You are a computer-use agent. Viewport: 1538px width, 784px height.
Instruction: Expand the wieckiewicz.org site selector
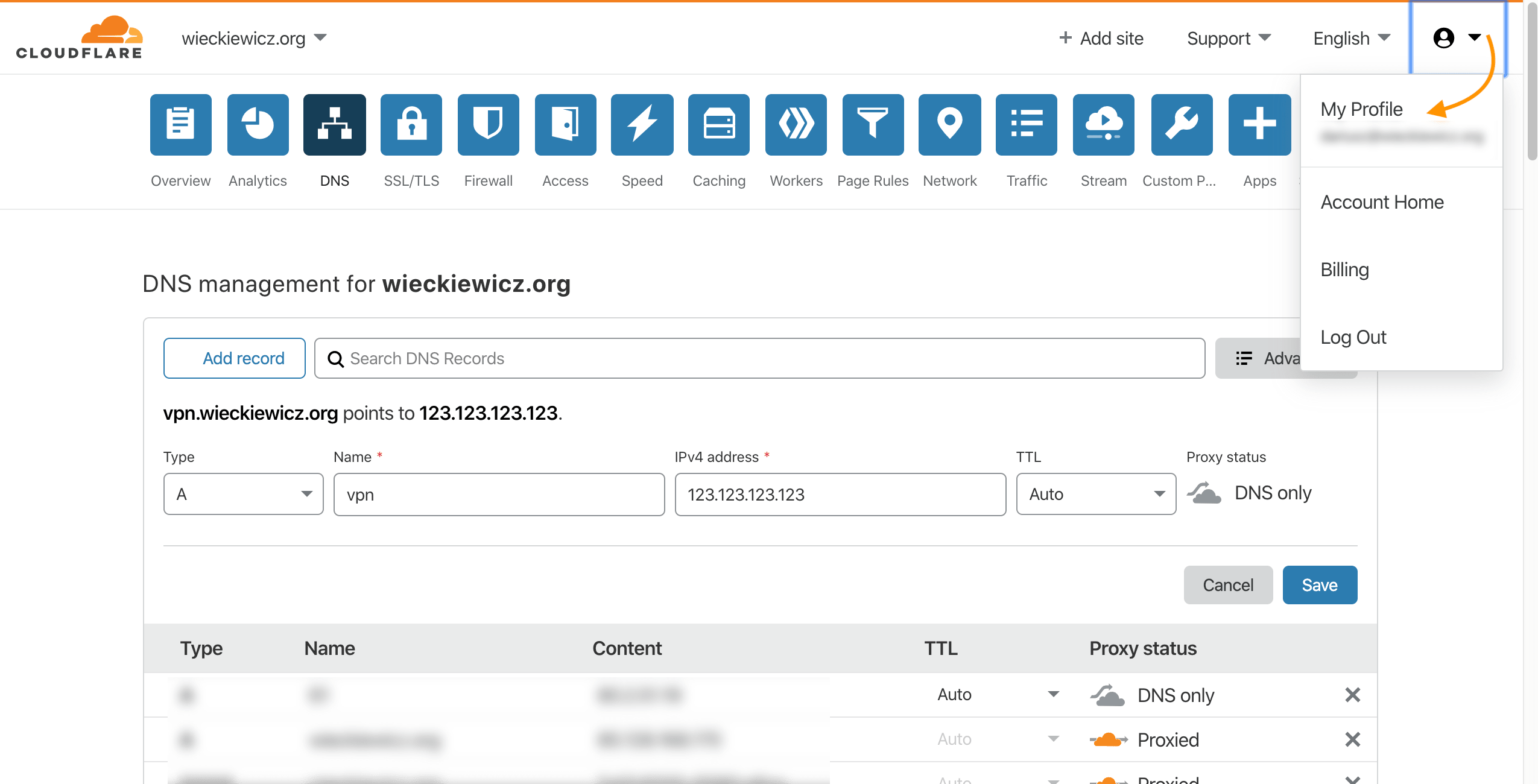(x=254, y=38)
